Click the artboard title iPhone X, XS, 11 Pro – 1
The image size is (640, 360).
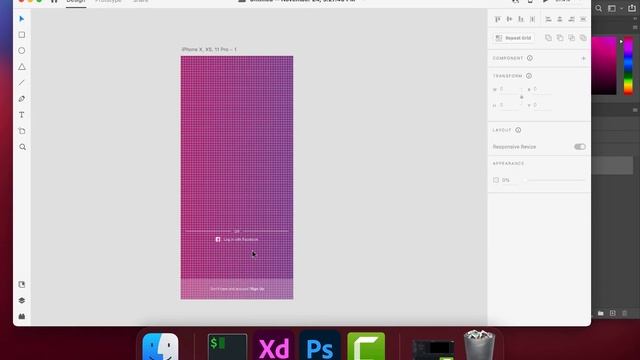[209, 49]
